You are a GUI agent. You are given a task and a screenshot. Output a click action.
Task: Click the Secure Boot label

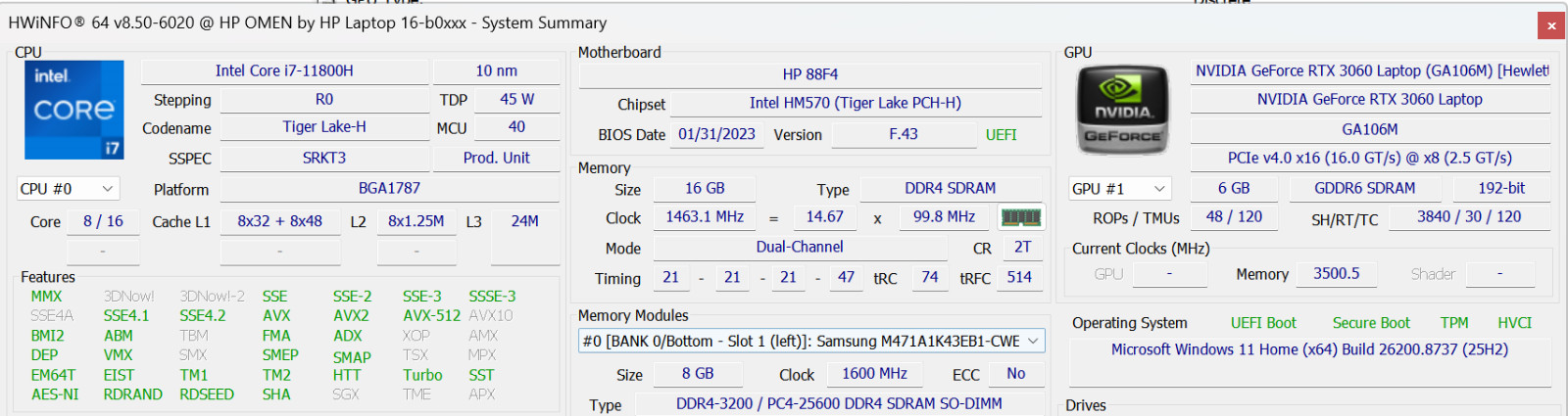pos(1371,323)
